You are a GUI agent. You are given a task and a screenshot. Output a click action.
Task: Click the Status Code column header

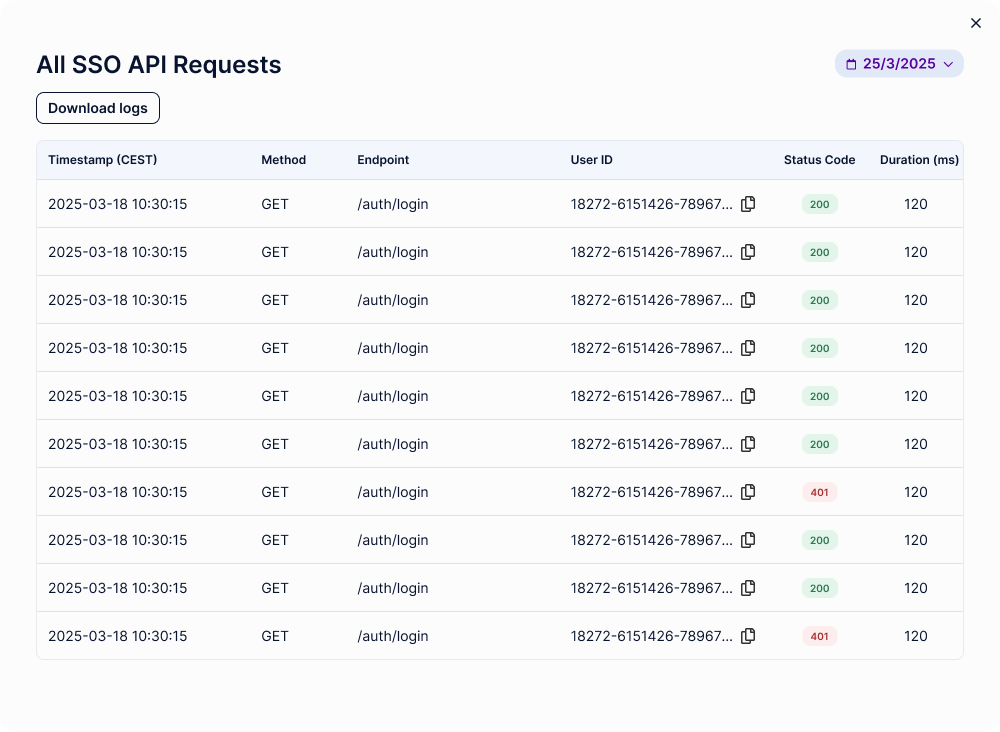click(x=819, y=160)
